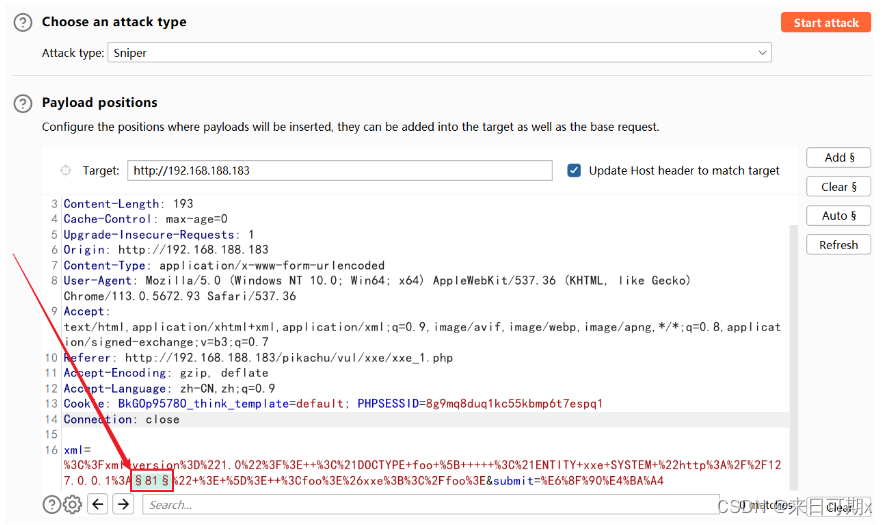Open the search help icon below the editor
The width and height of the screenshot is (888, 525).
52,504
